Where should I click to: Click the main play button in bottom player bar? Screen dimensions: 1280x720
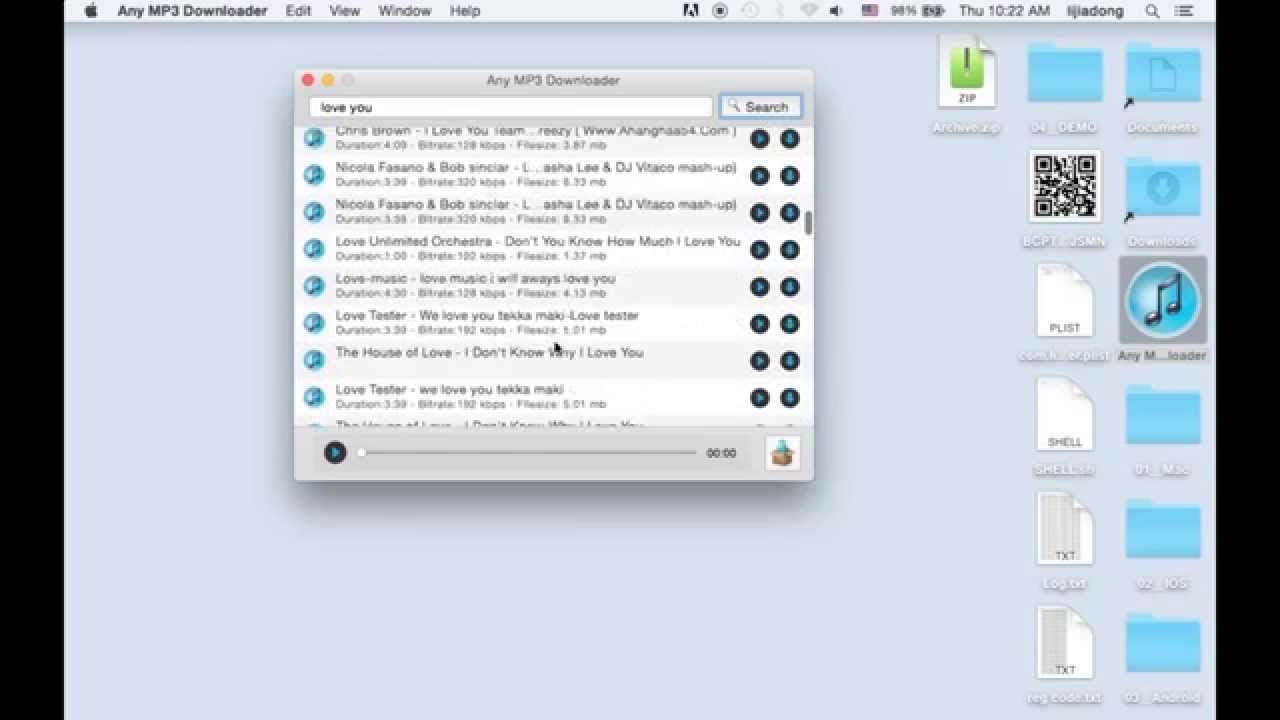[x=335, y=453]
